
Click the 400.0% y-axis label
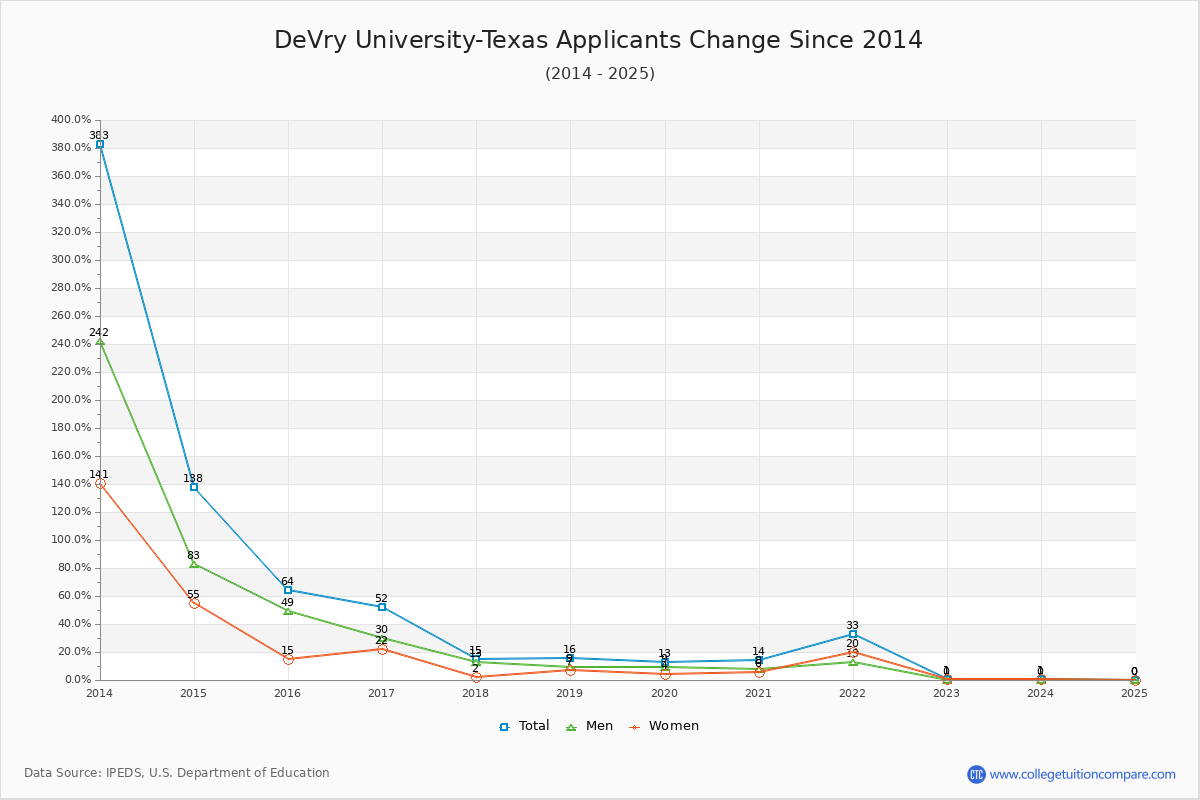point(71,120)
